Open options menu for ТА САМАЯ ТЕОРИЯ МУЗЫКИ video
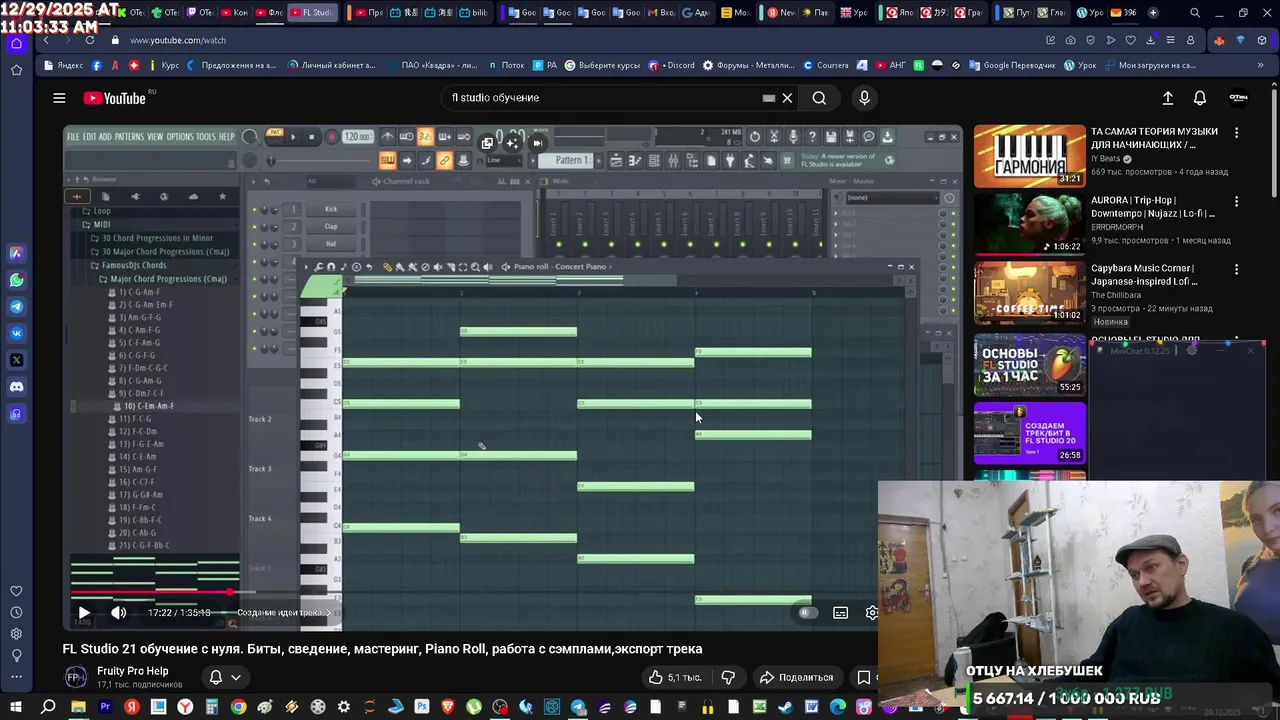The image size is (1280, 720). point(1236,133)
